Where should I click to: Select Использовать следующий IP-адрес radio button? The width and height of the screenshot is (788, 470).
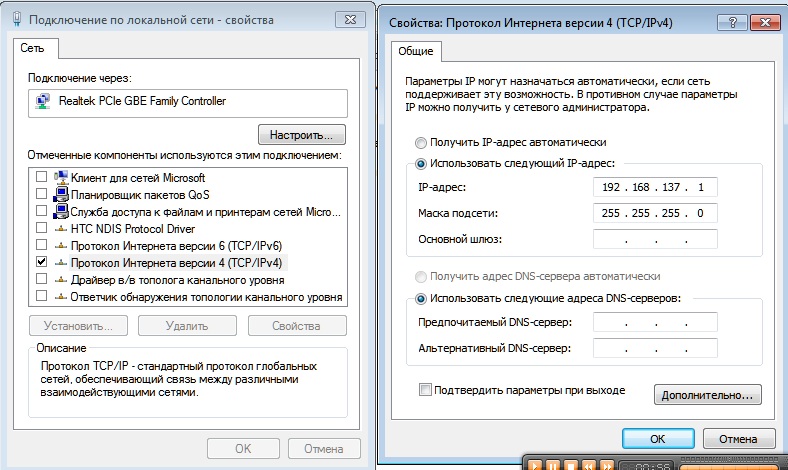[x=421, y=164]
